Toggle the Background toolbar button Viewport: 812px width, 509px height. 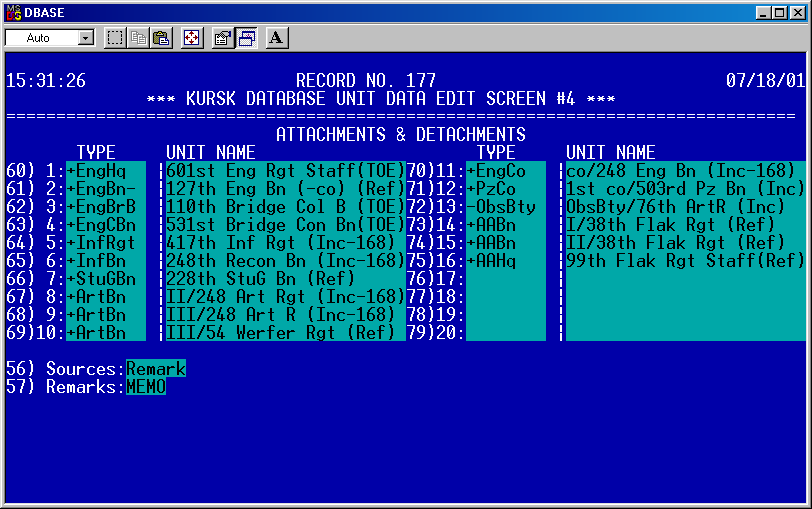[x=246, y=38]
